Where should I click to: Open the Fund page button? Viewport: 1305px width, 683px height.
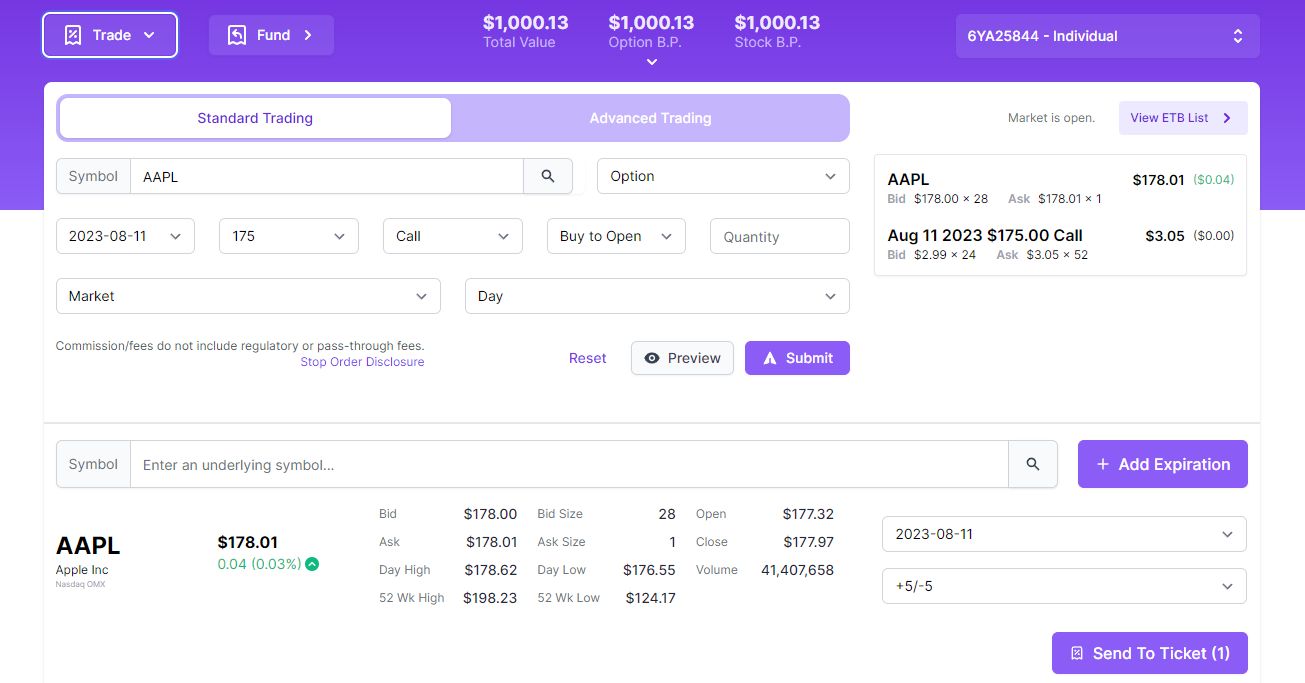[271, 35]
